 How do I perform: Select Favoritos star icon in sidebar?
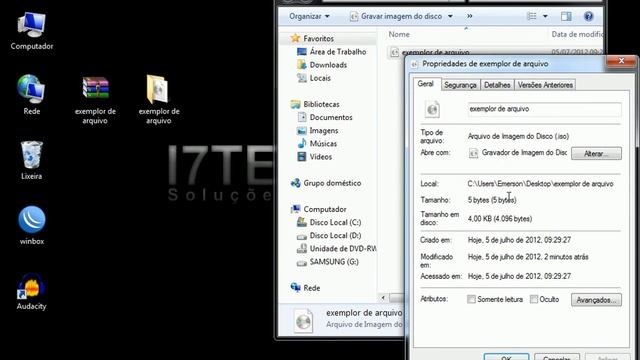295,38
